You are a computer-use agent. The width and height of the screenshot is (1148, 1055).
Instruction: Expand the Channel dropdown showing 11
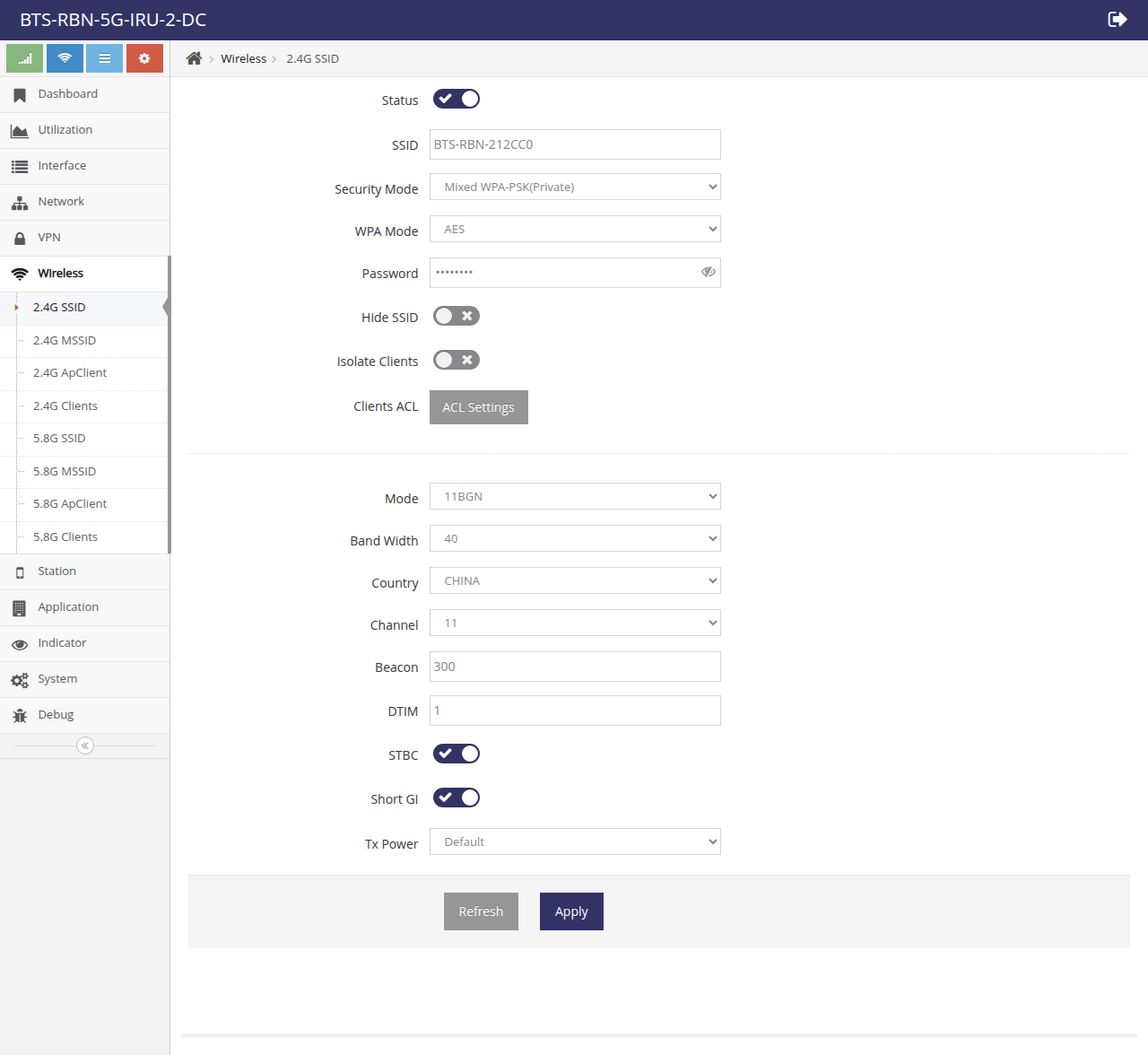[x=575, y=623]
